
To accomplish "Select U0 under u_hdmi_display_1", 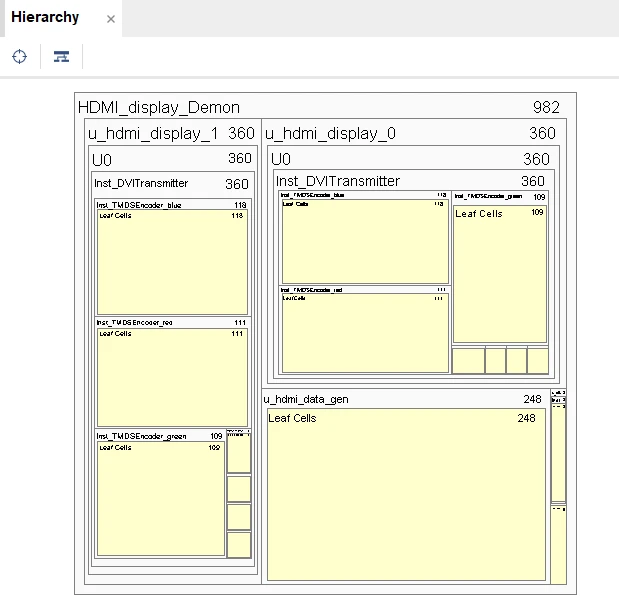I will click(x=102, y=159).
